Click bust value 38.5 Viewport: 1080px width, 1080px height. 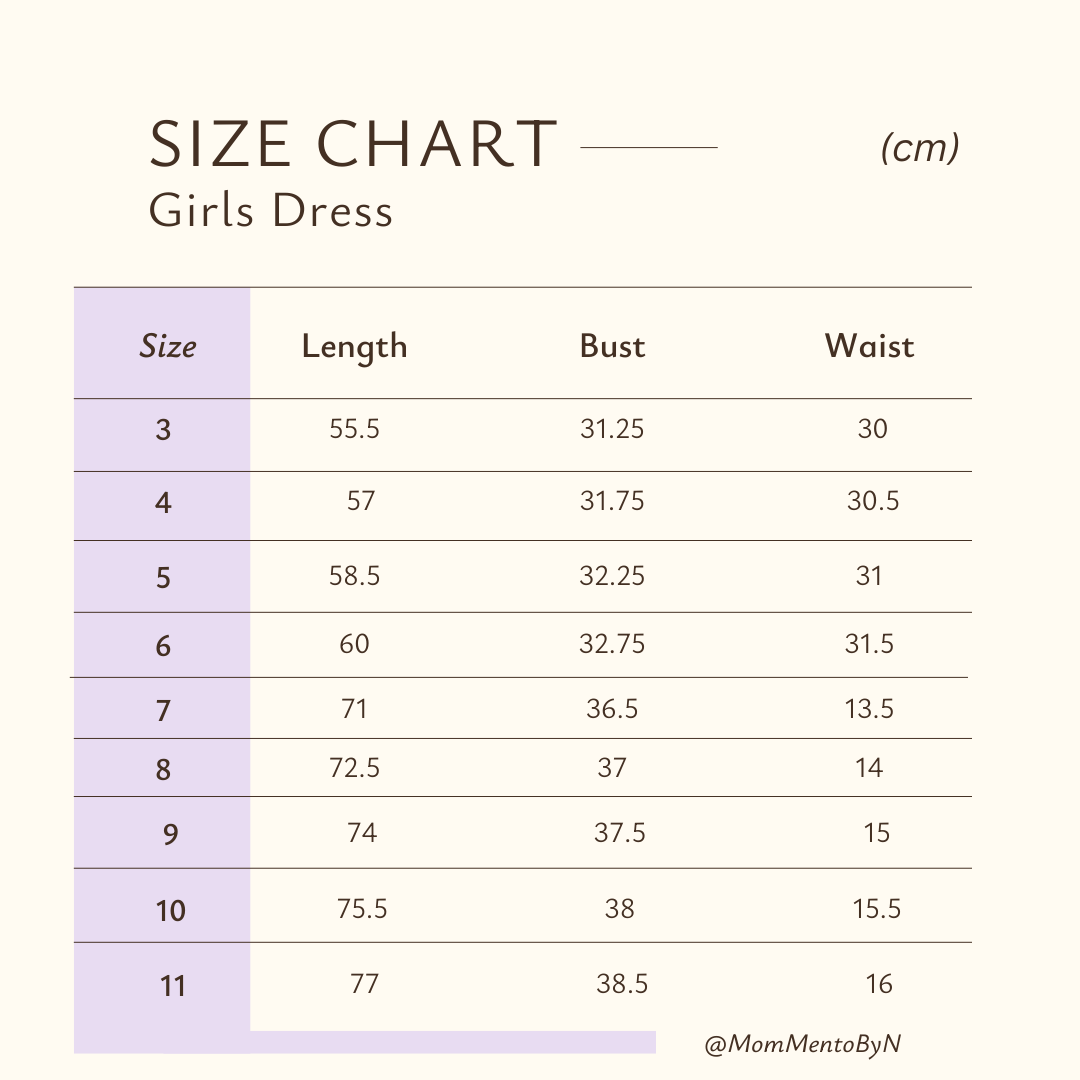click(x=622, y=984)
